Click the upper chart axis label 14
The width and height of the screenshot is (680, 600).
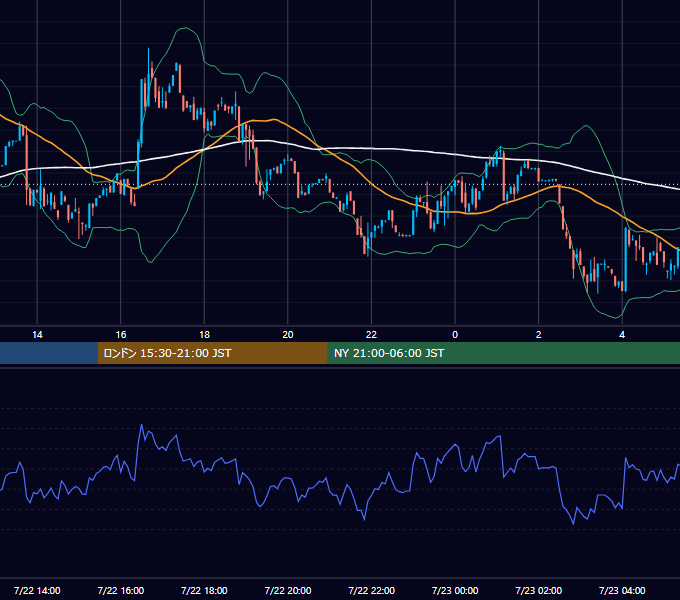(37, 335)
